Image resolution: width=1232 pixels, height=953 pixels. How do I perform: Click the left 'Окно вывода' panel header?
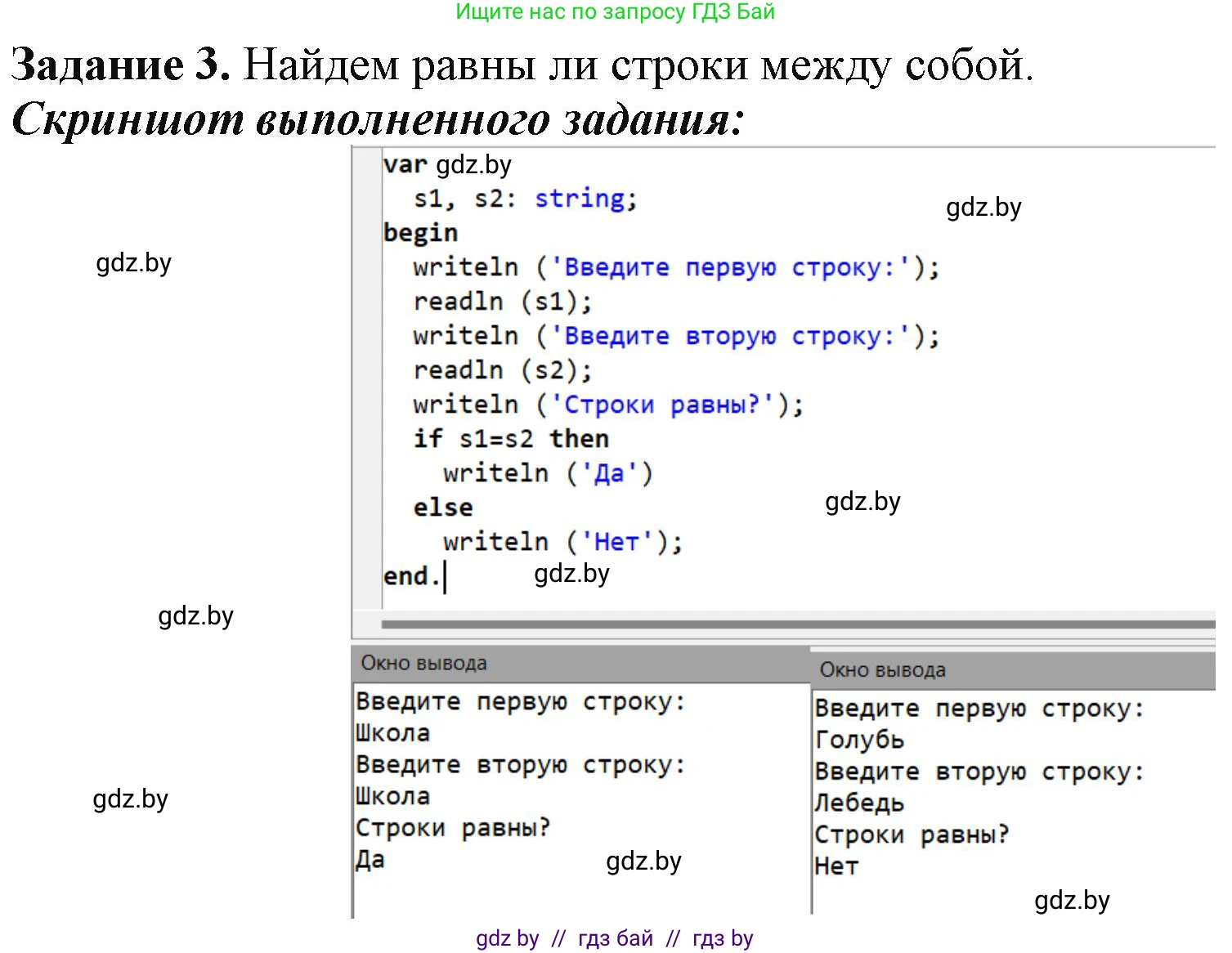tap(580, 664)
